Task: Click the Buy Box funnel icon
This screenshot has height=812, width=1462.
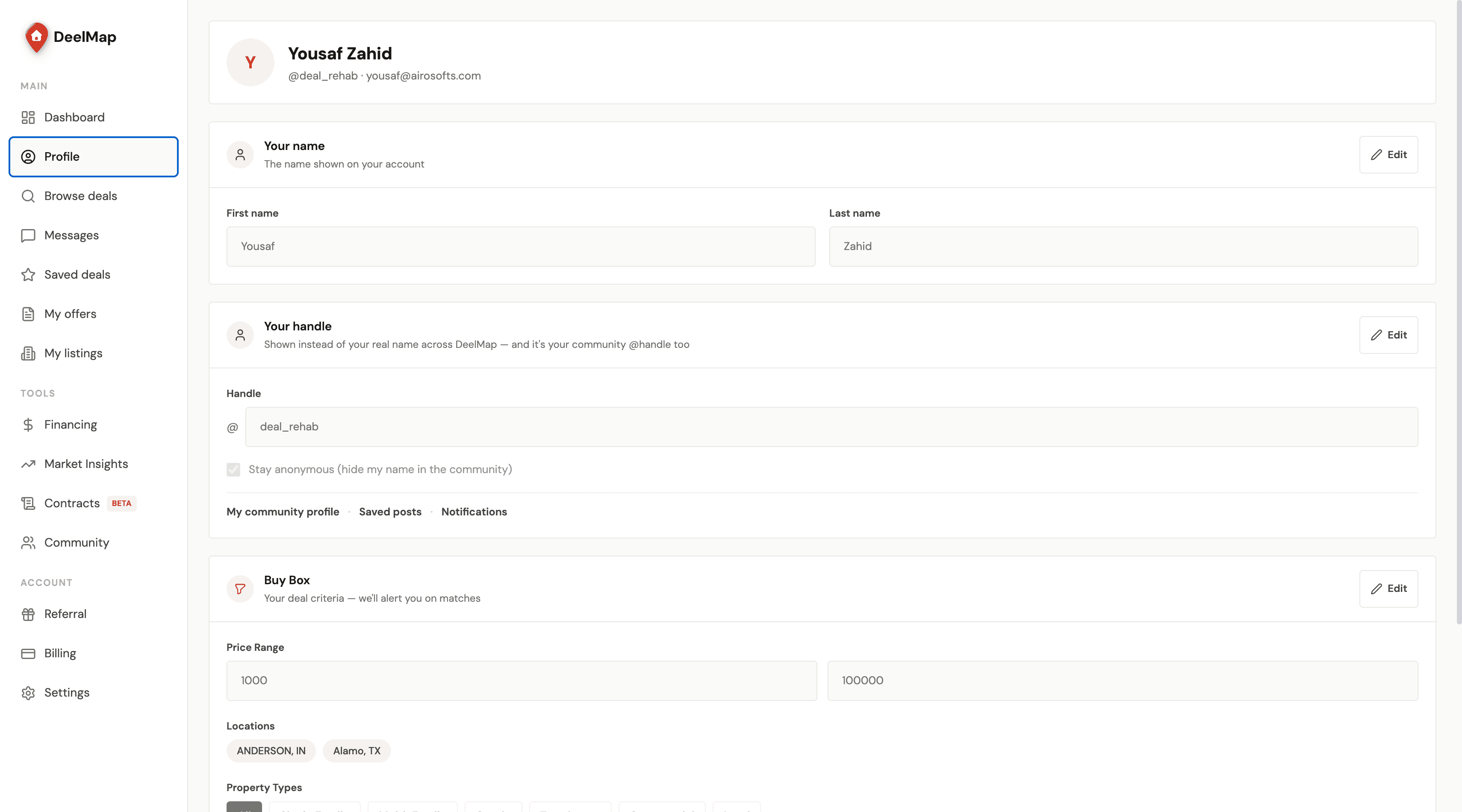Action: 240,589
